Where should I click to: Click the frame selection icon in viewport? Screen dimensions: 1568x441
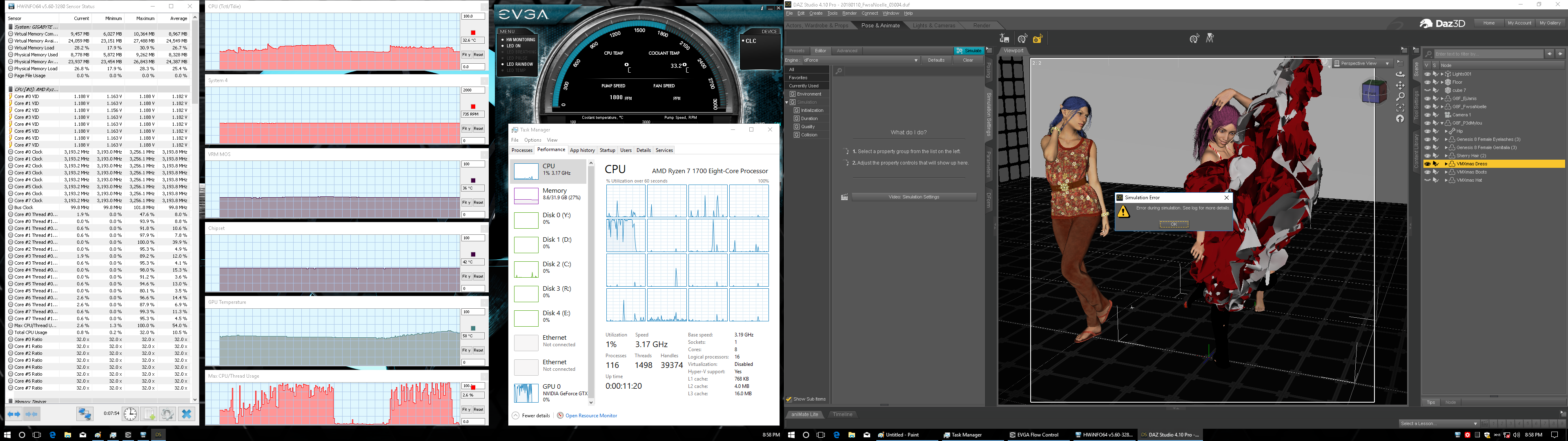1400,108
